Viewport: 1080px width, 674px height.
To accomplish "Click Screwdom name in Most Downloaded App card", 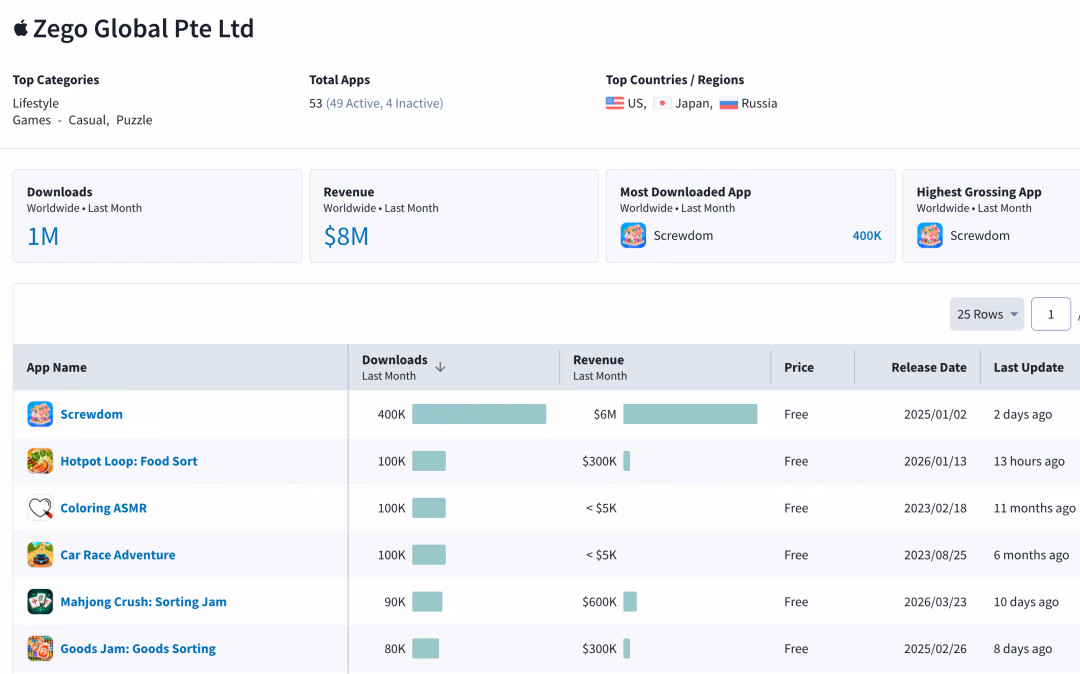I will pos(683,235).
